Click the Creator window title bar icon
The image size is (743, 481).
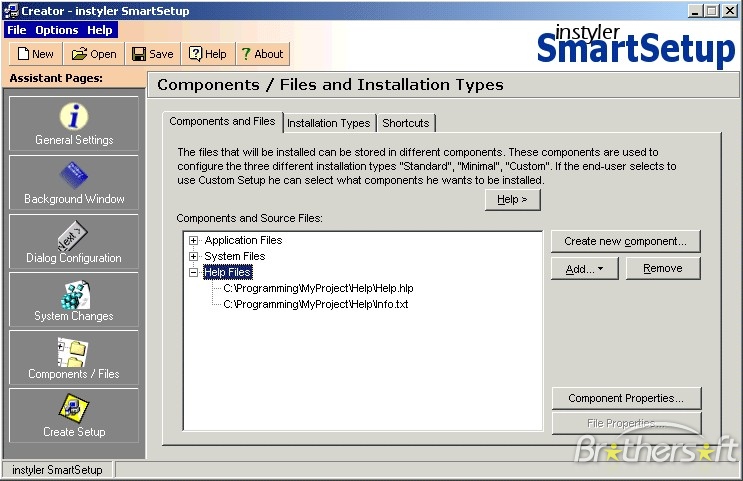coord(10,10)
